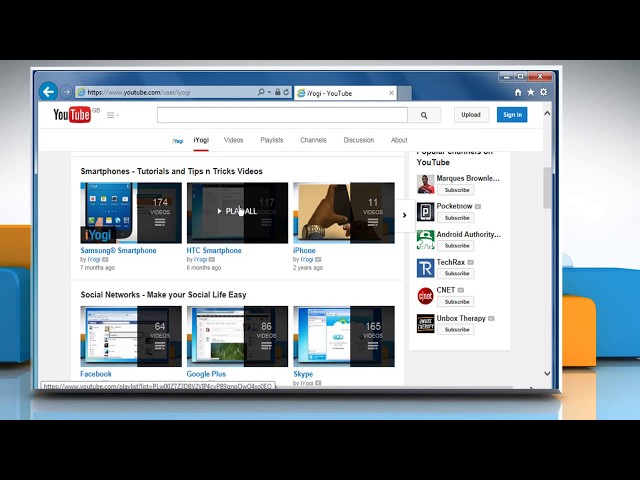Subscribe to CNET channel
The image size is (640, 480).
(456, 302)
